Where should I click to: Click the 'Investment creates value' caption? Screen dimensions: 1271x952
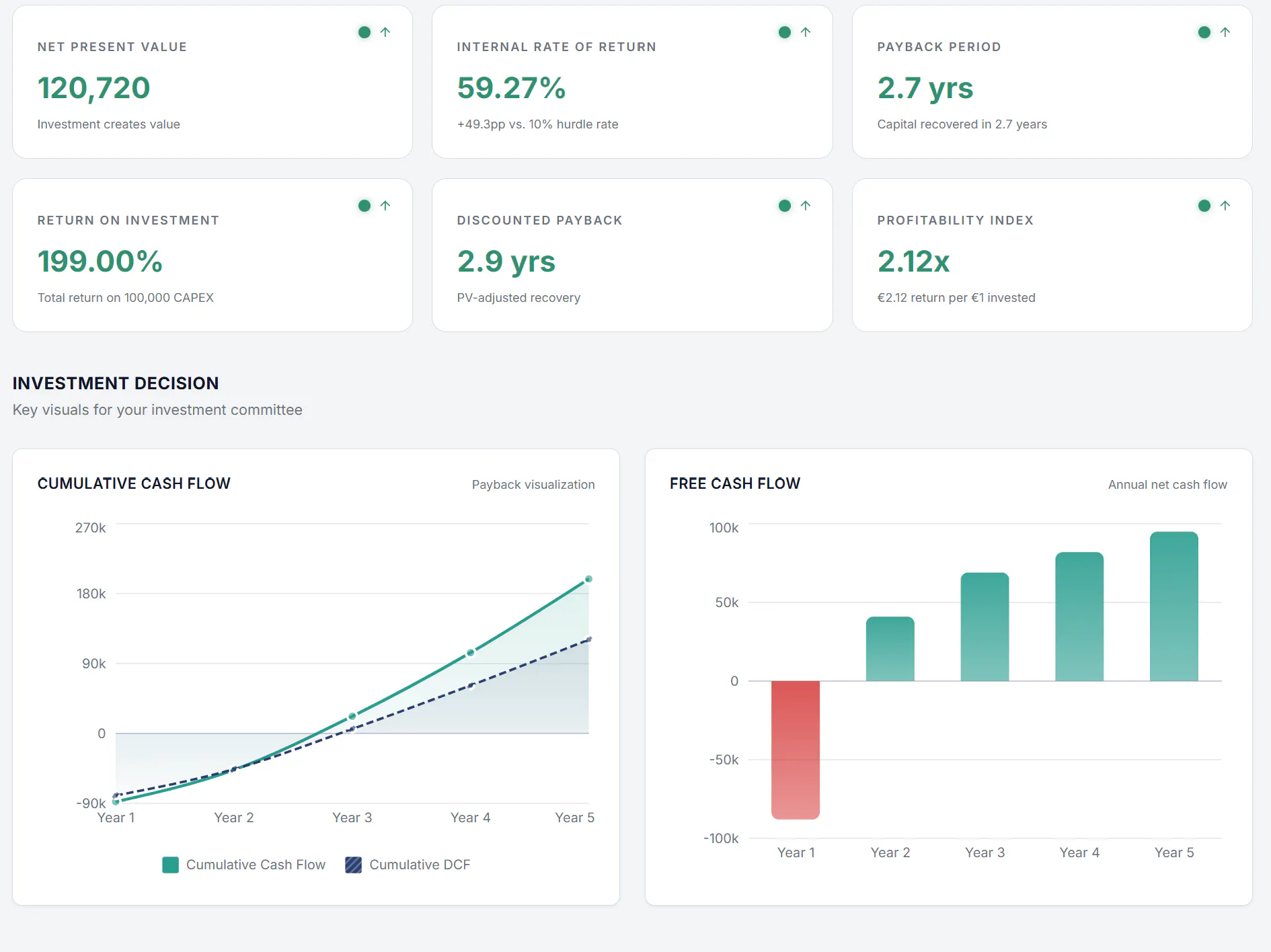coord(109,124)
